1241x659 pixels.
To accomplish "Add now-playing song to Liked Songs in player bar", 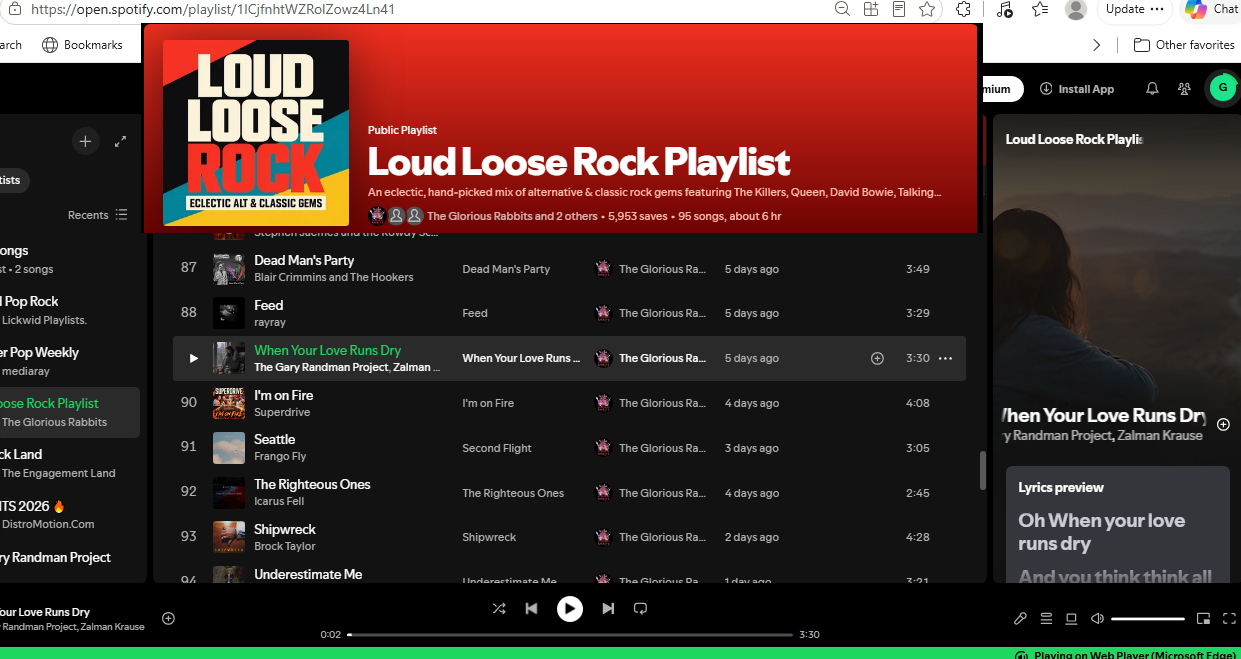I will (x=168, y=618).
